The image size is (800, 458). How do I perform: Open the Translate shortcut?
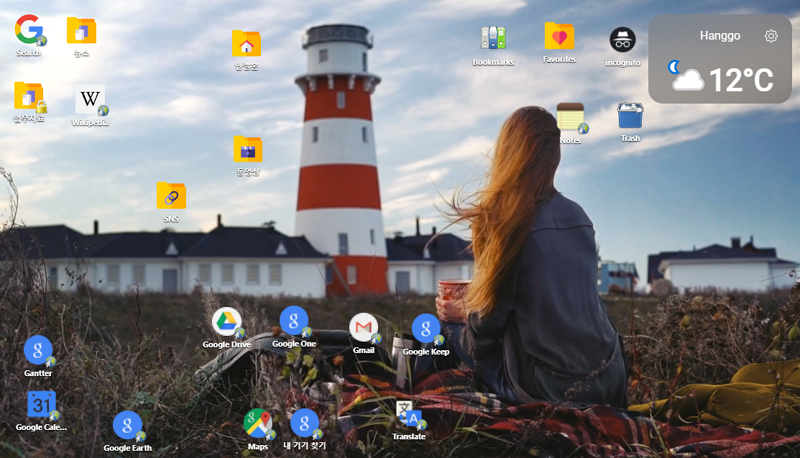[410, 415]
